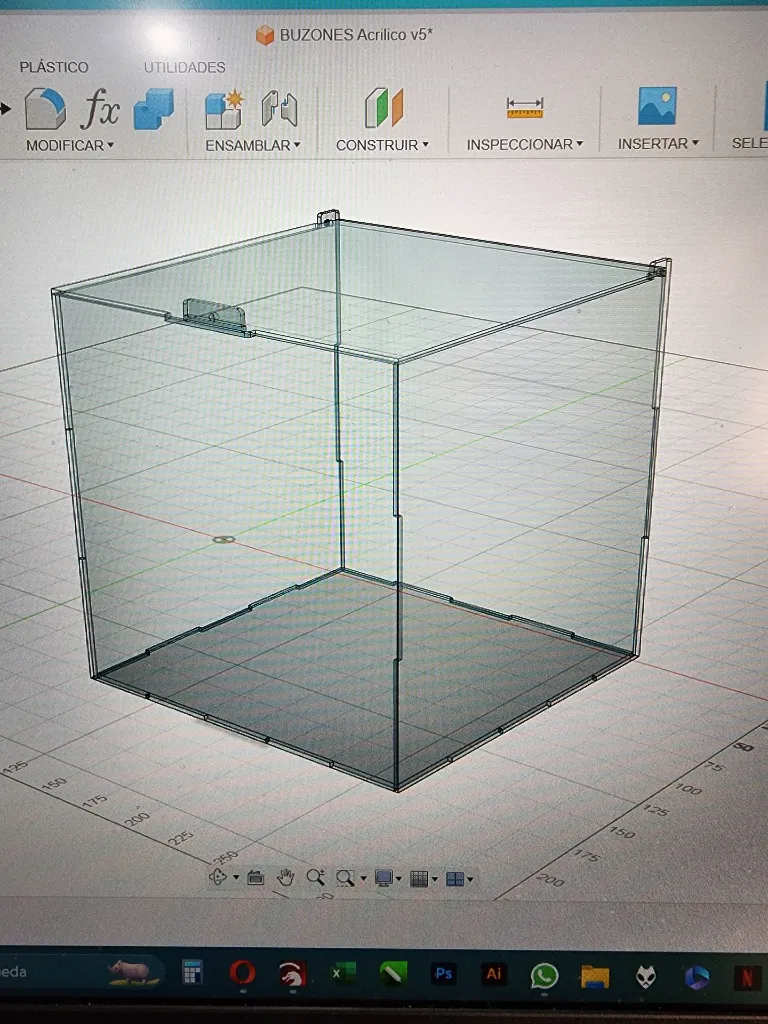Open foobar2000 alien-cat icon in taskbar
Viewport: 768px width, 1024px height.
tap(646, 977)
